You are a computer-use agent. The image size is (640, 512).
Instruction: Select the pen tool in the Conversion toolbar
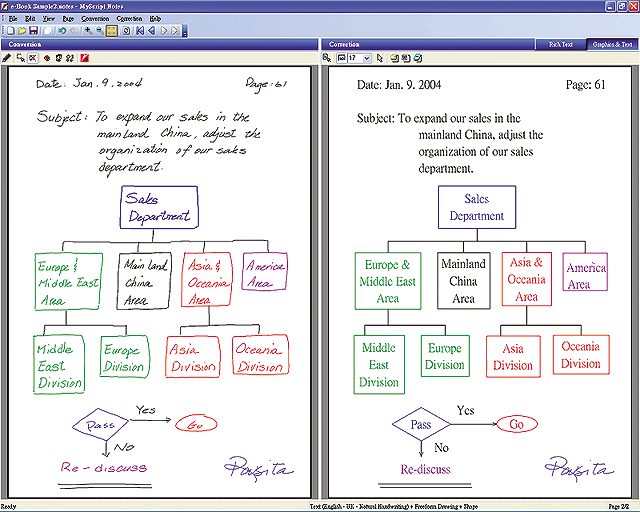(7, 58)
